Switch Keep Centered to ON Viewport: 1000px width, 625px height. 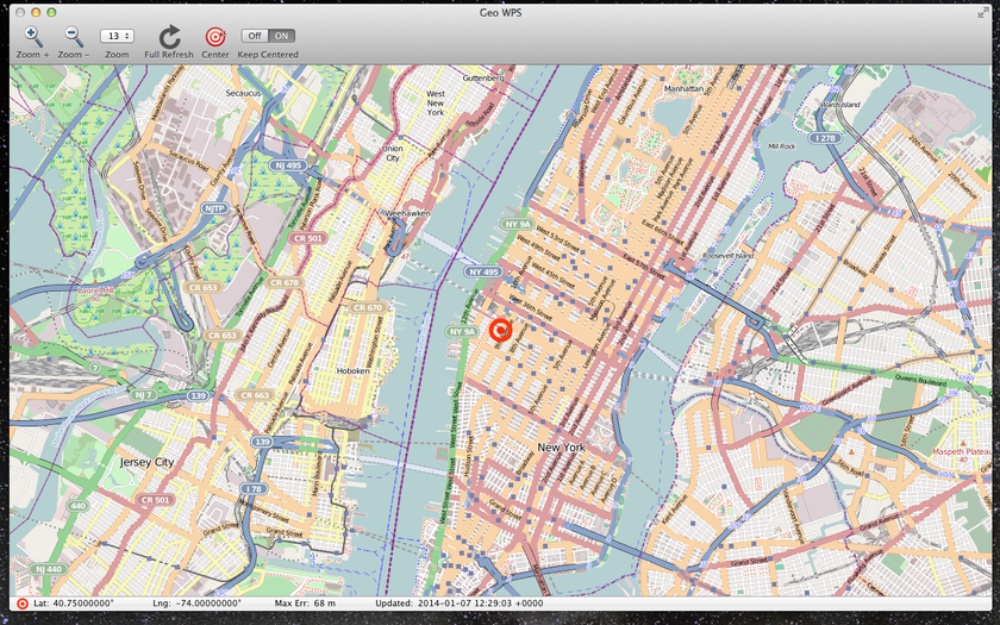(x=282, y=36)
